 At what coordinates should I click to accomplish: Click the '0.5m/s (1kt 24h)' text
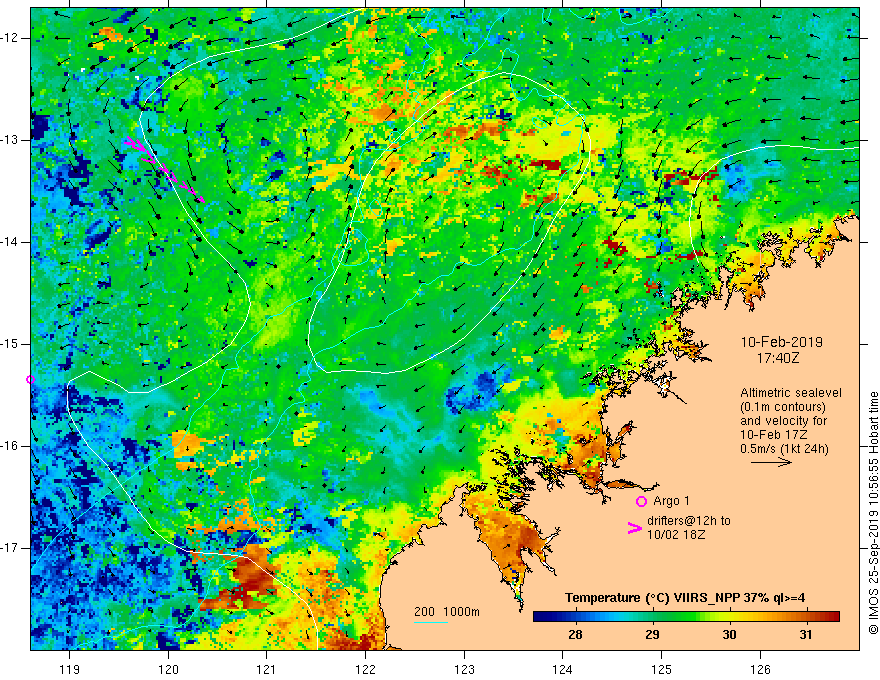784,449
